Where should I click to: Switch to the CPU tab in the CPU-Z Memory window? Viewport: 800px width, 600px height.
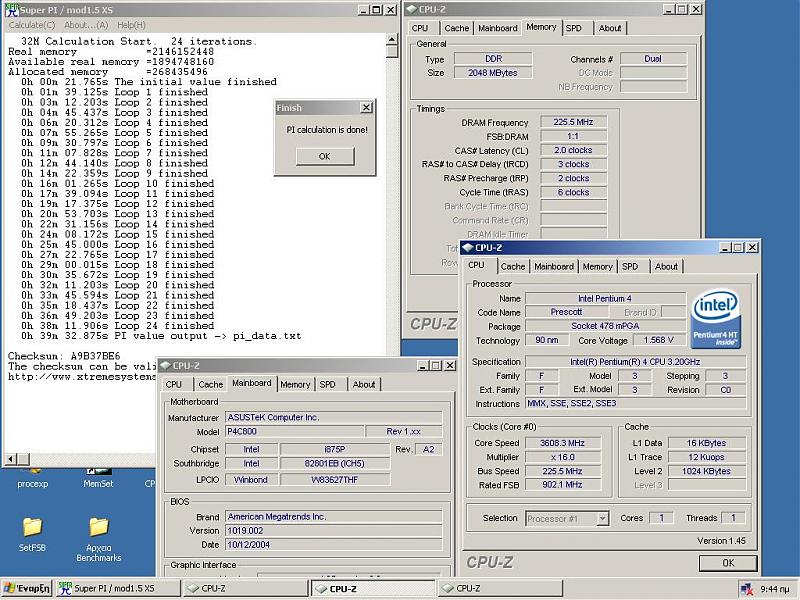tap(420, 28)
